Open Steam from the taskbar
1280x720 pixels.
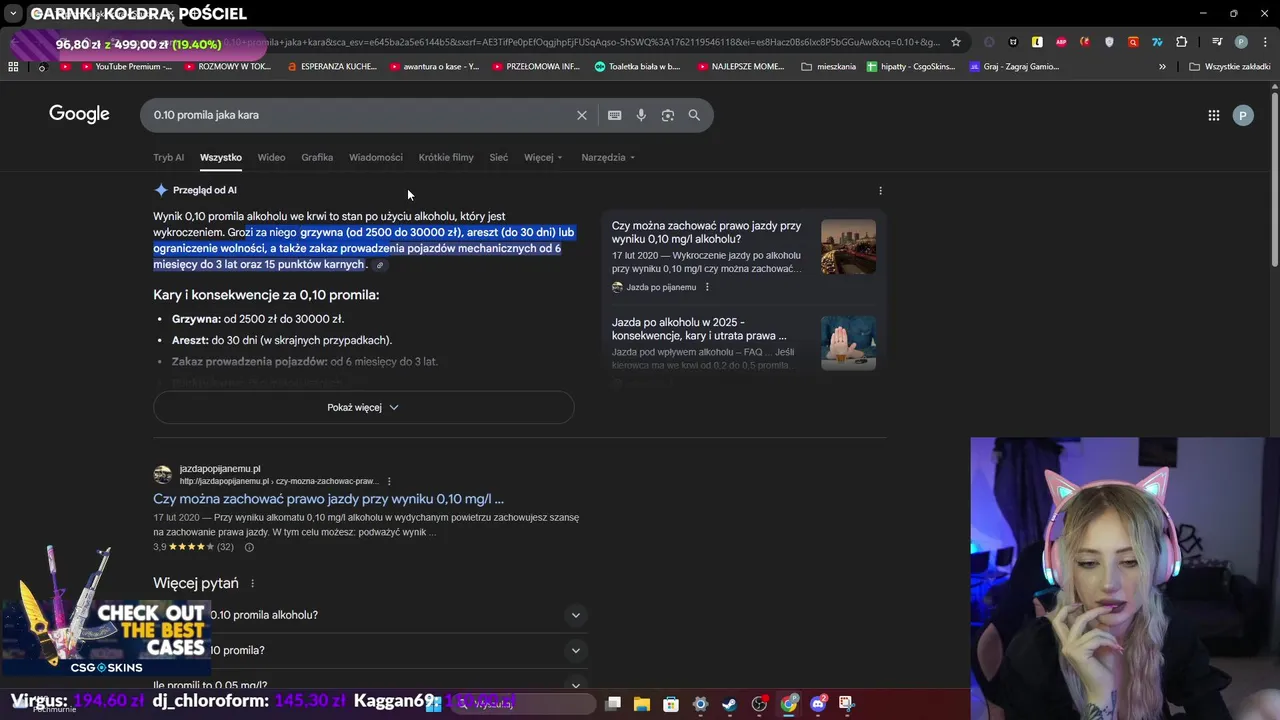click(730, 704)
